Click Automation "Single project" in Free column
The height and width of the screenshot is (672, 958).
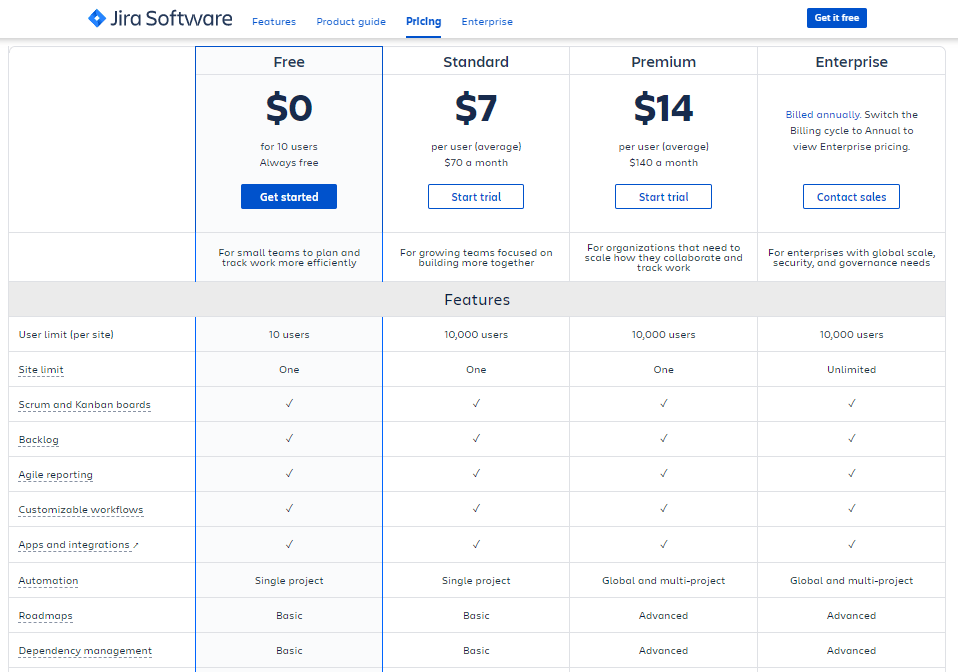point(289,580)
